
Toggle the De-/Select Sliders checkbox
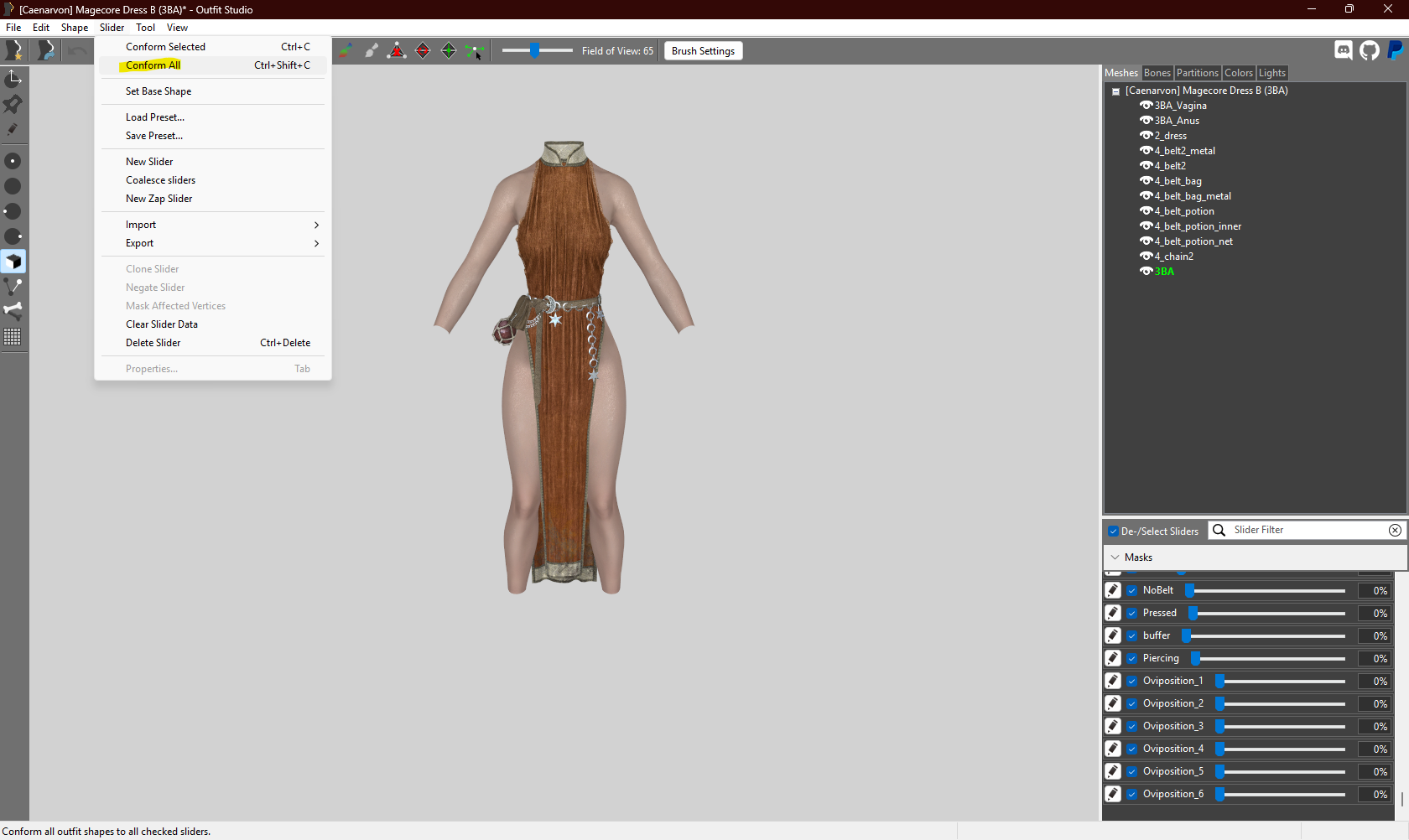click(x=1113, y=531)
